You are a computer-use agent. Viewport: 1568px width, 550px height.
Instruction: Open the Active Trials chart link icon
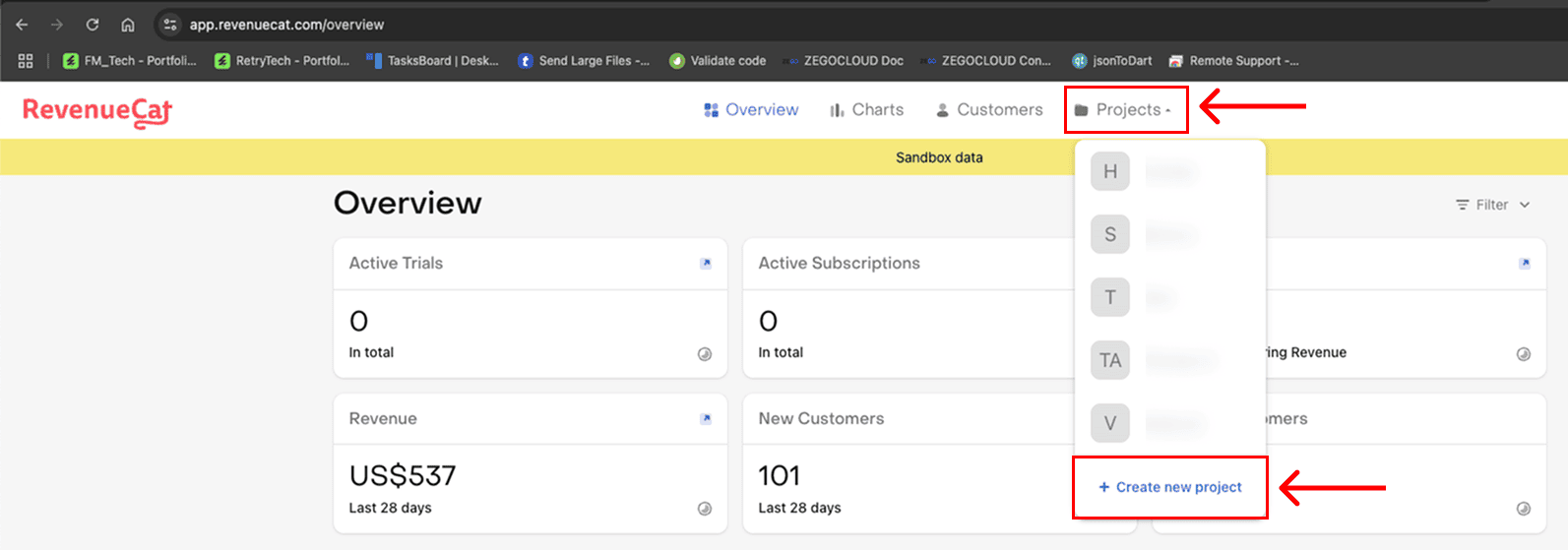click(x=705, y=264)
